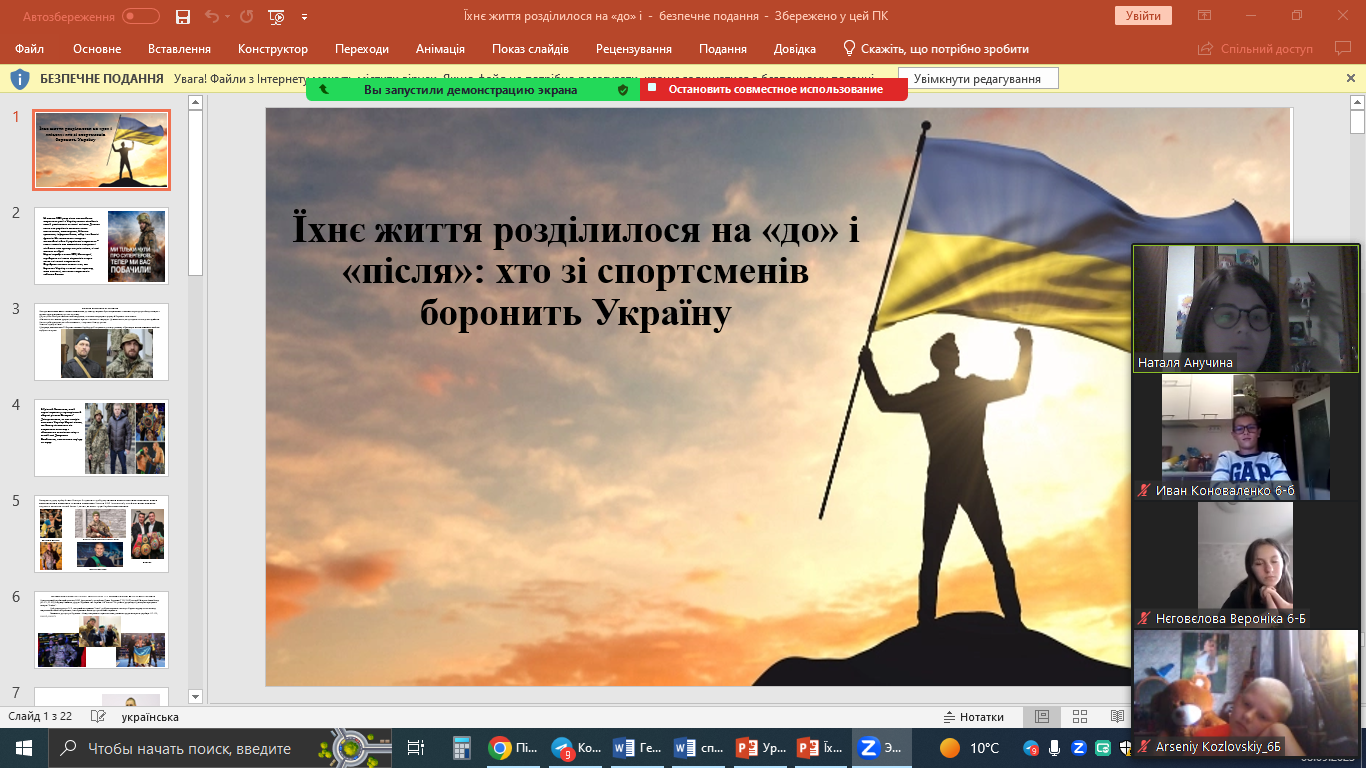1366x768 pixels.
Task: Click the Save floppy disk icon
Action: [183, 16]
